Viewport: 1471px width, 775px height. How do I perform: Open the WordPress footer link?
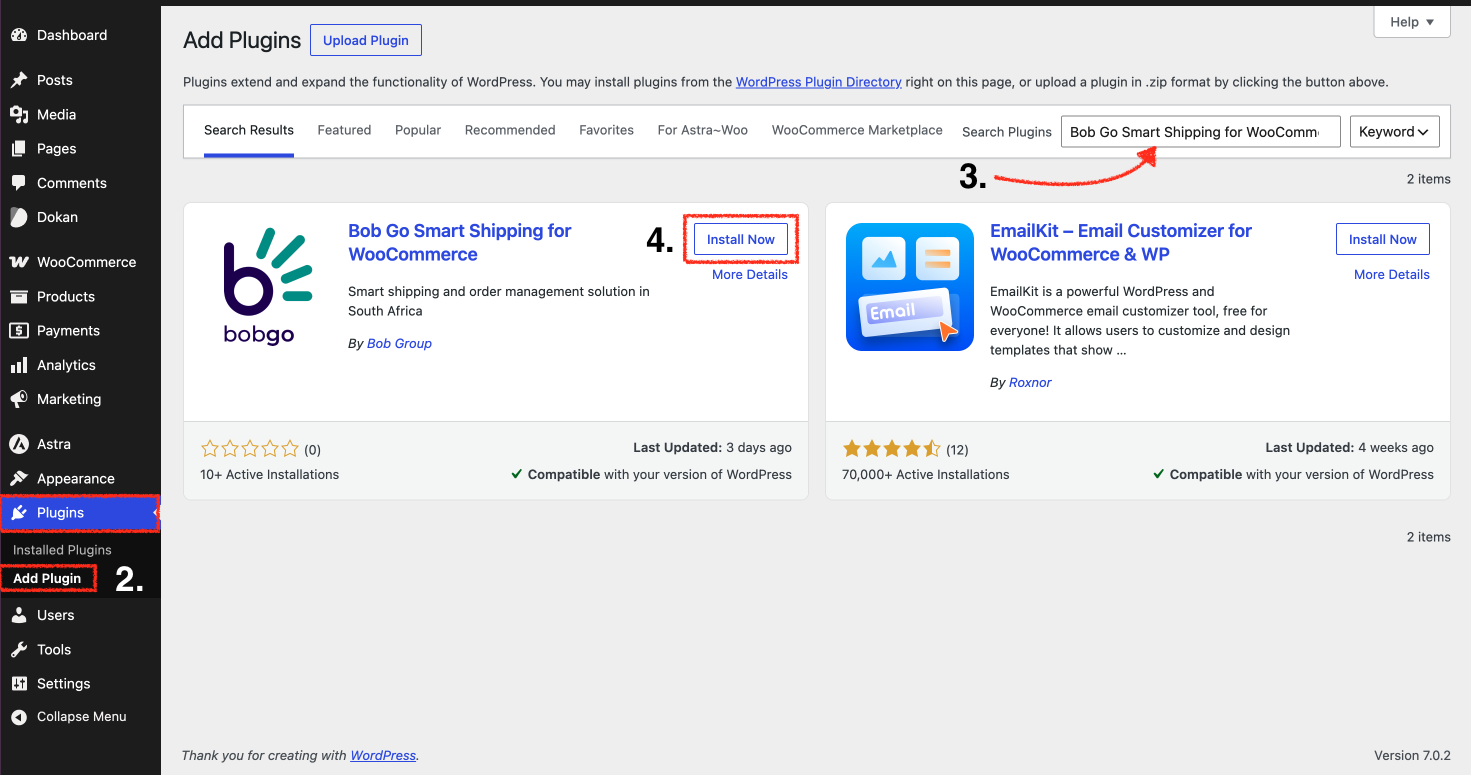click(383, 756)
